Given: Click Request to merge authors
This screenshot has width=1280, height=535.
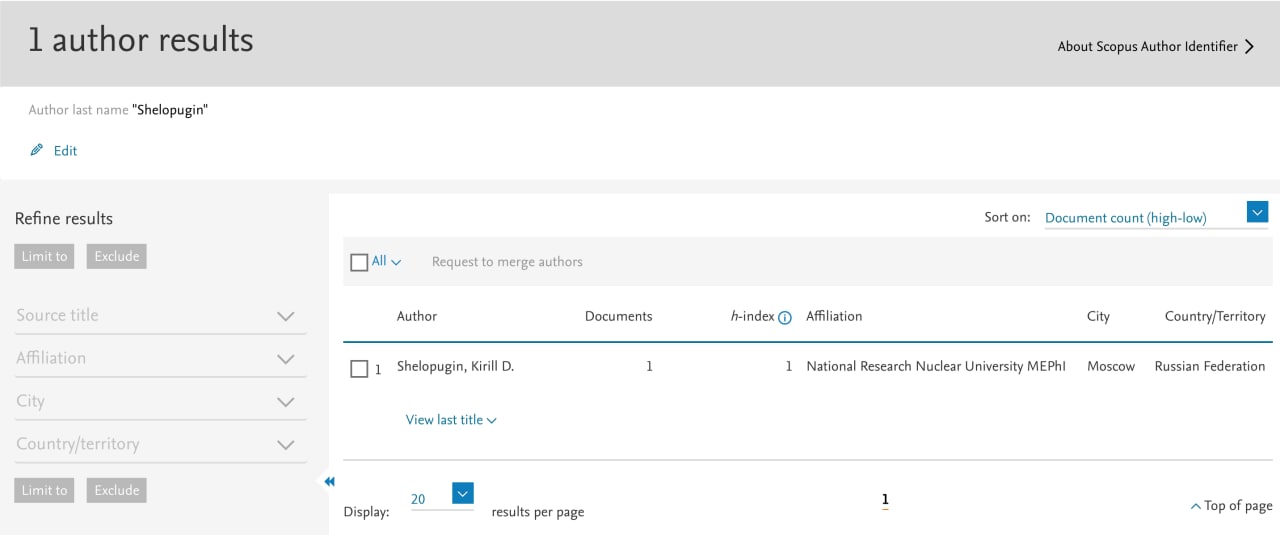Looking at the screenshot, I should tap(507, 262).
